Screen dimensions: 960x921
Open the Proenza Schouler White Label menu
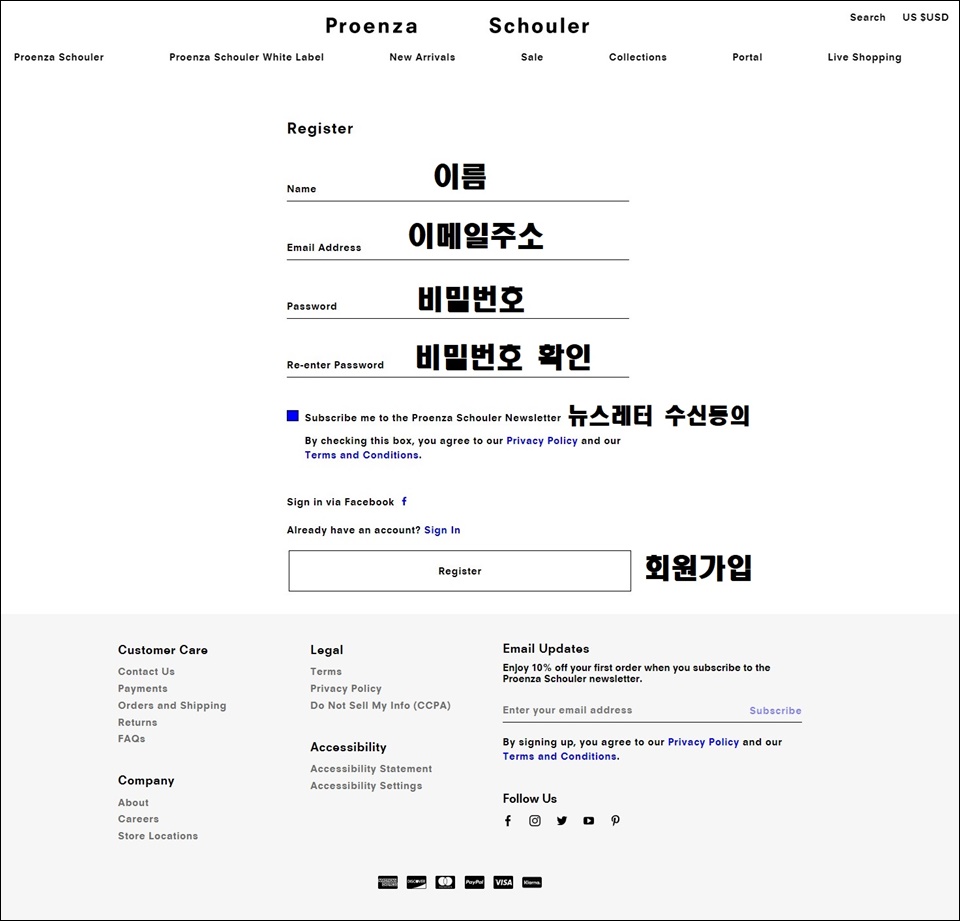(x=246, y=57)
